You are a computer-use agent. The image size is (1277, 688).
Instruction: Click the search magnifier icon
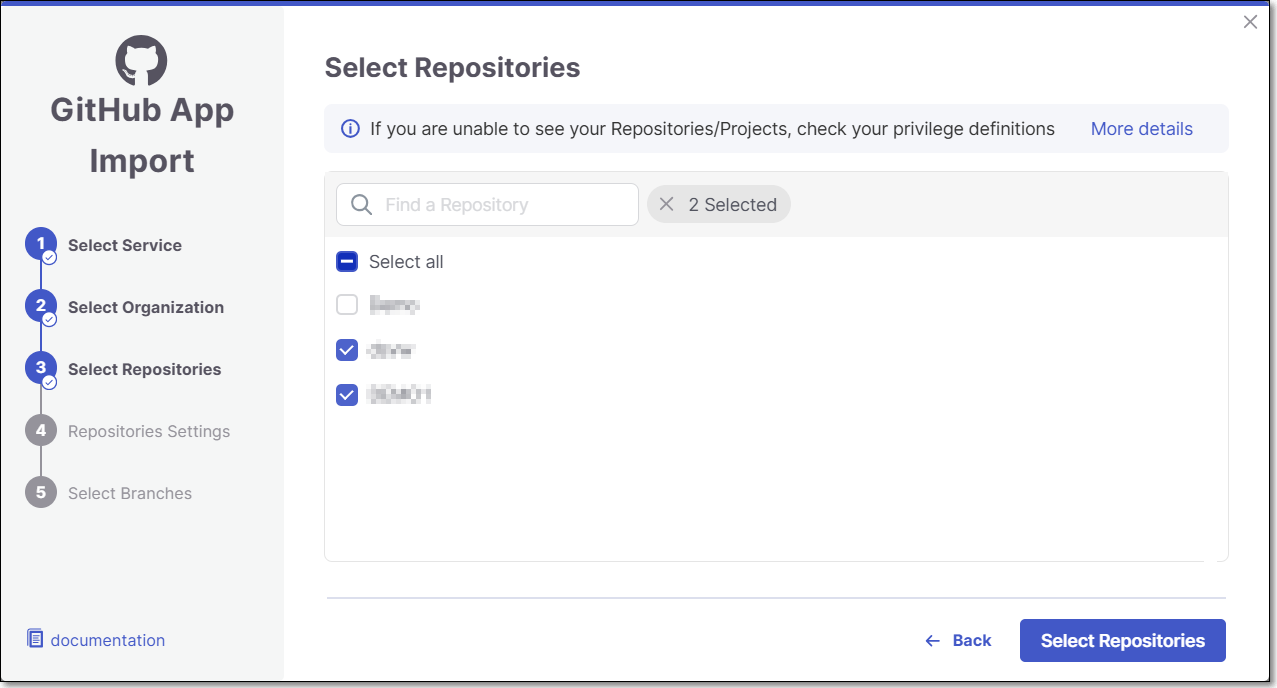(x=361, y=205)
